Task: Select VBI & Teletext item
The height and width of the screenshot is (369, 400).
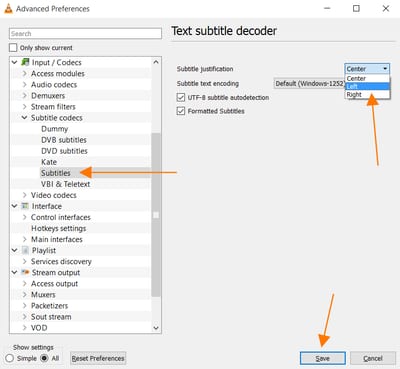Action: [x=66, y=184]
